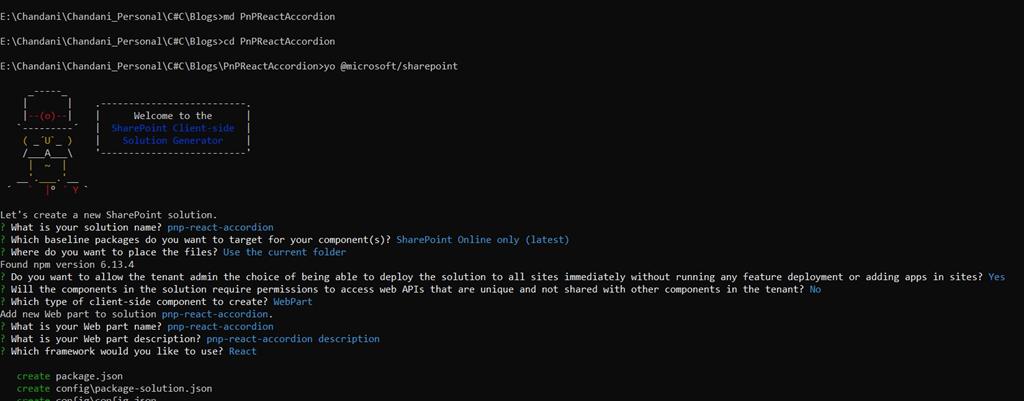Click the "No" web API permissions answer
Screen dimensions: 1024x401
(x=815, y=289)
